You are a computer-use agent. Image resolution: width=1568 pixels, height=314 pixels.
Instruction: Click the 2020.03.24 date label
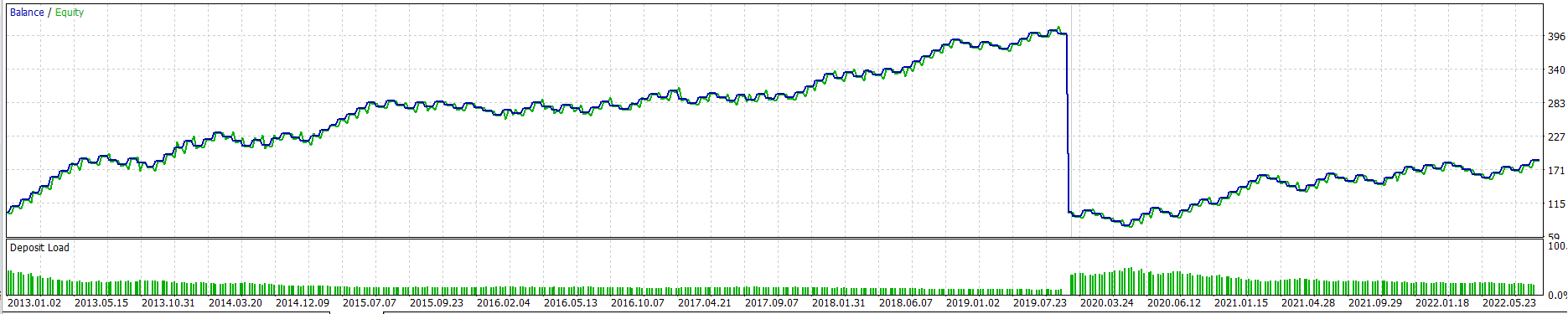pos(1107,303)
